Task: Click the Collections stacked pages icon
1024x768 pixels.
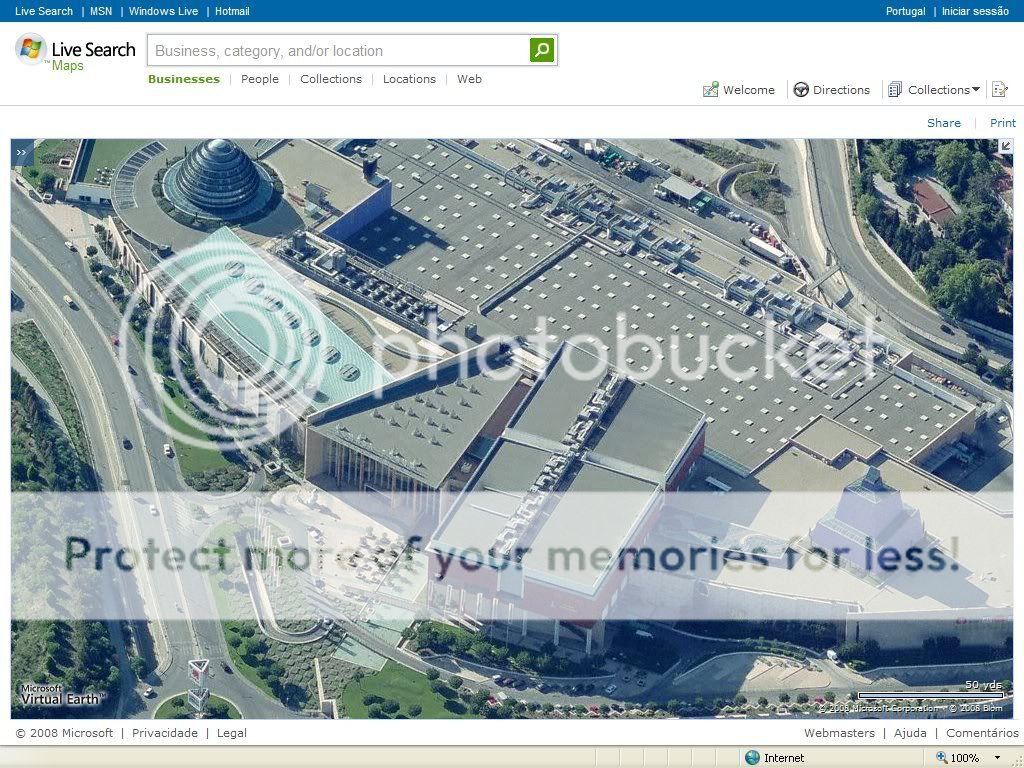Action: point(895,90)
